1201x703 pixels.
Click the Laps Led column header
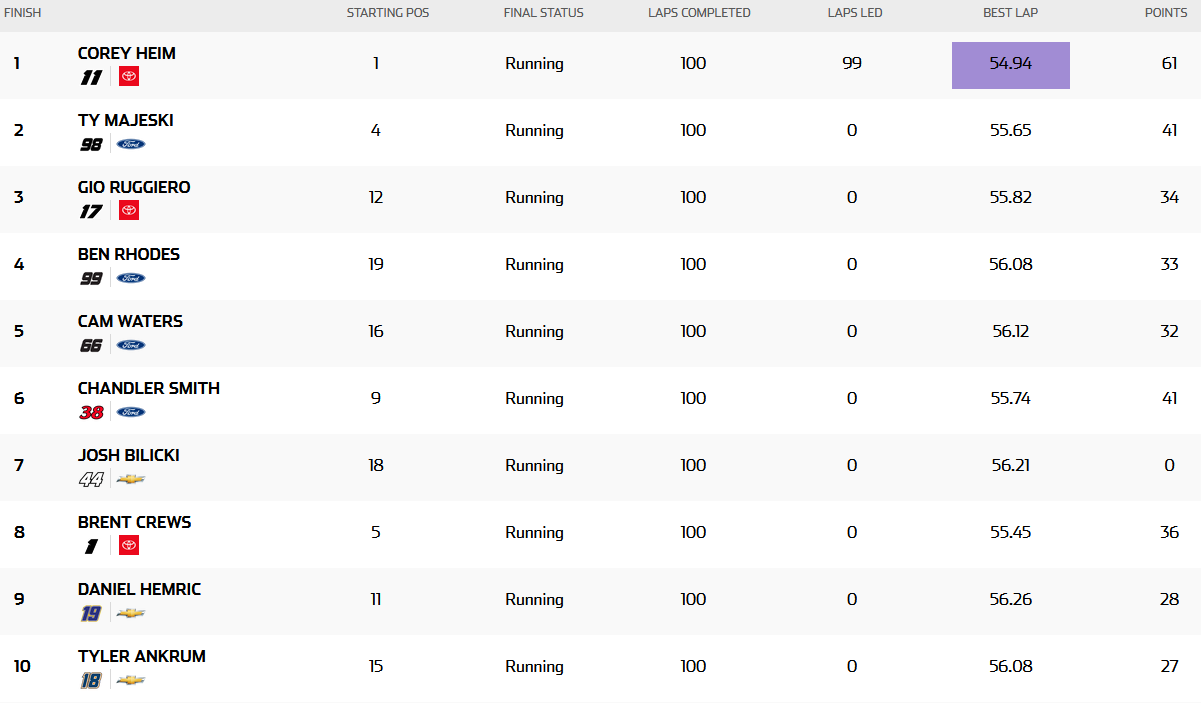tap(855, 13)
